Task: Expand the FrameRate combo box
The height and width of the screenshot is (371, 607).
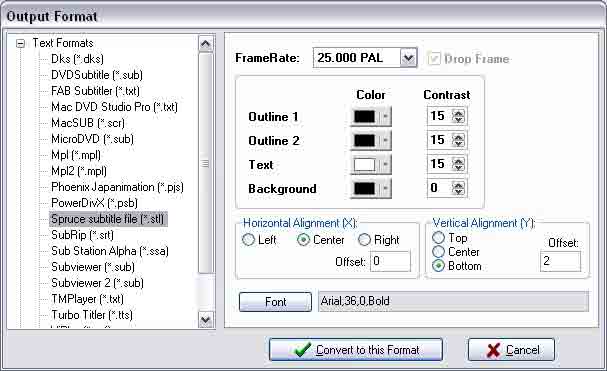Action: click(x=408, y=58)
